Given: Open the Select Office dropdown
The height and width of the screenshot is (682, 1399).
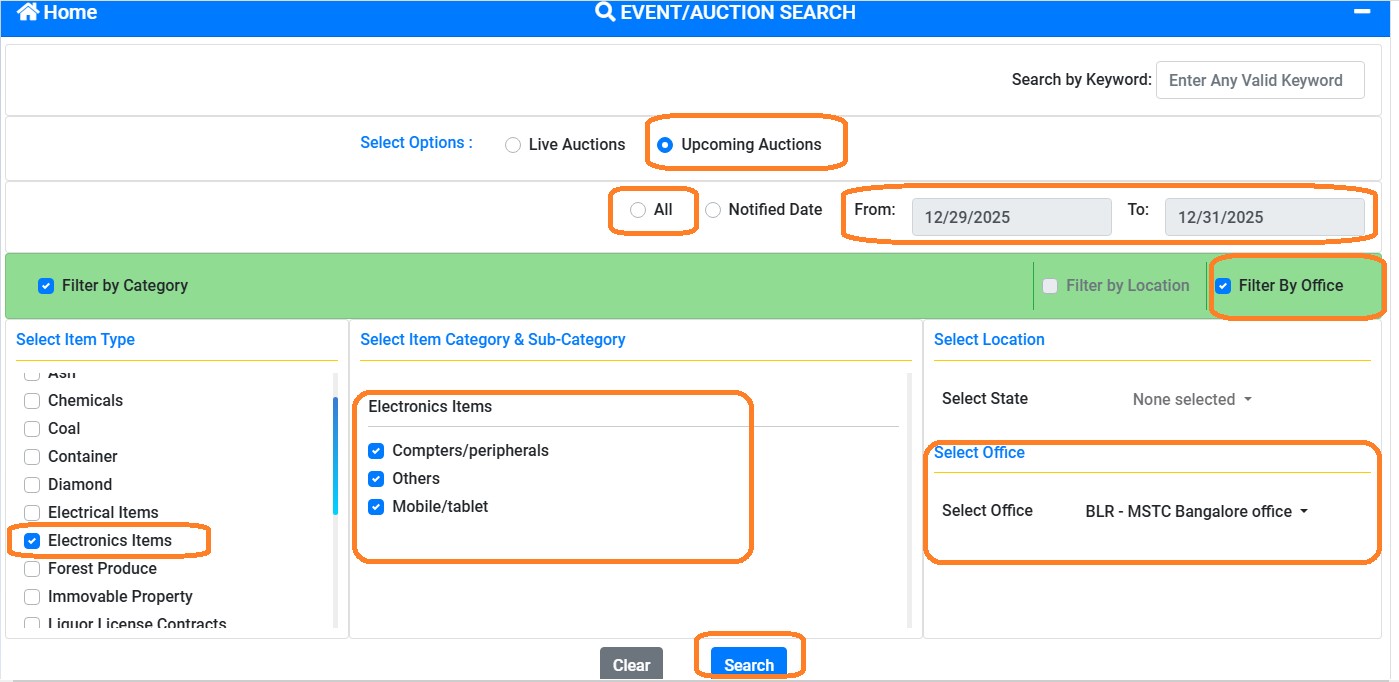Looking at the screenshot, I should 1196,511.
